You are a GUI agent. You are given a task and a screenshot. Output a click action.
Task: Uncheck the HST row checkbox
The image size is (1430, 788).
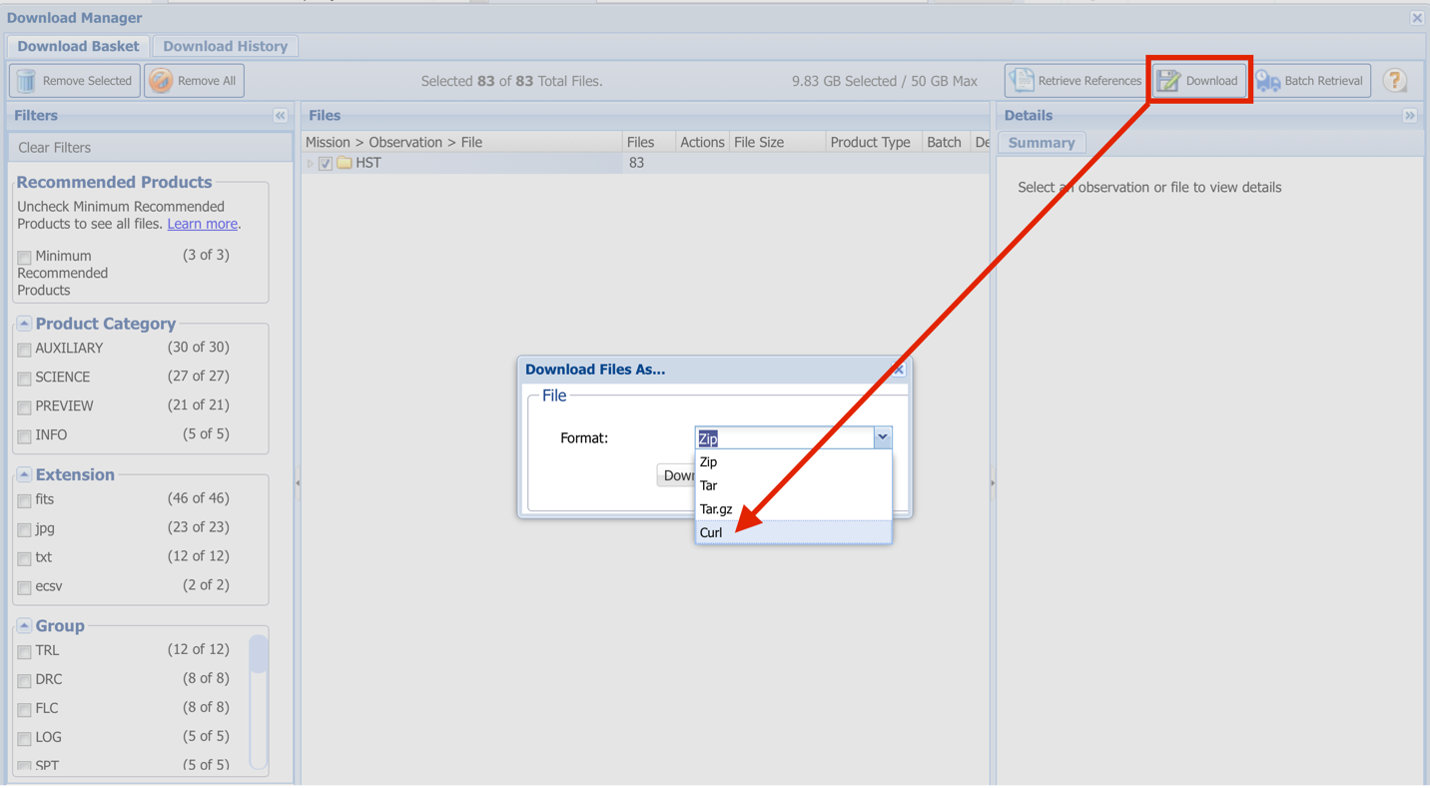tap(325, 164)
